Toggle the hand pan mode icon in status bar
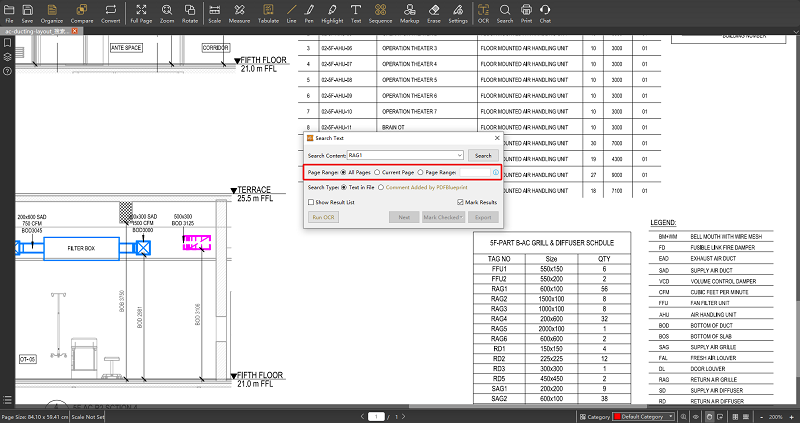 [x=709, y=417]
